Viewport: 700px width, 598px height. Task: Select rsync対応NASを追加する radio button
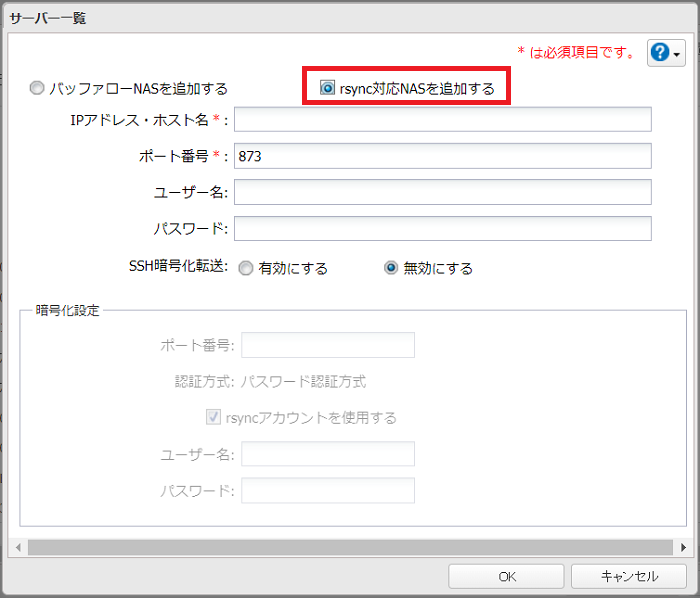[x=327, y=88]
